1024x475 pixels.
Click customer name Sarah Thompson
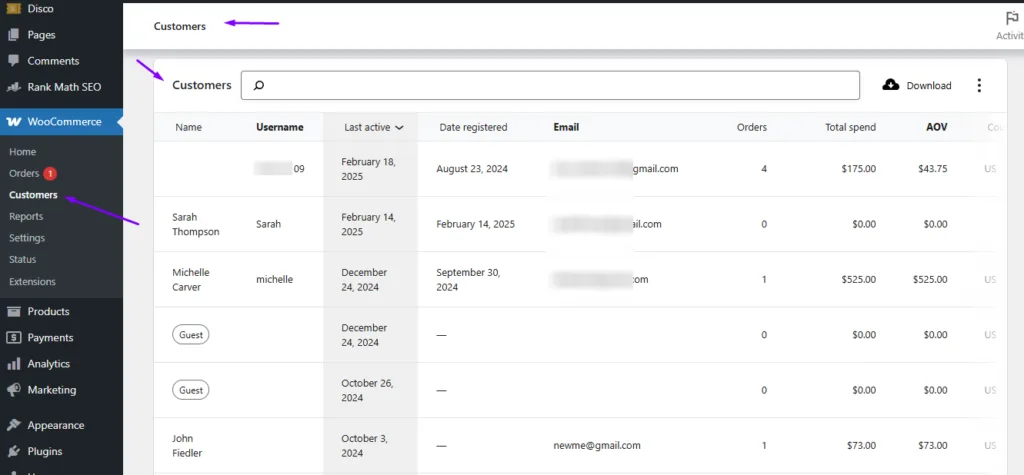196,224
